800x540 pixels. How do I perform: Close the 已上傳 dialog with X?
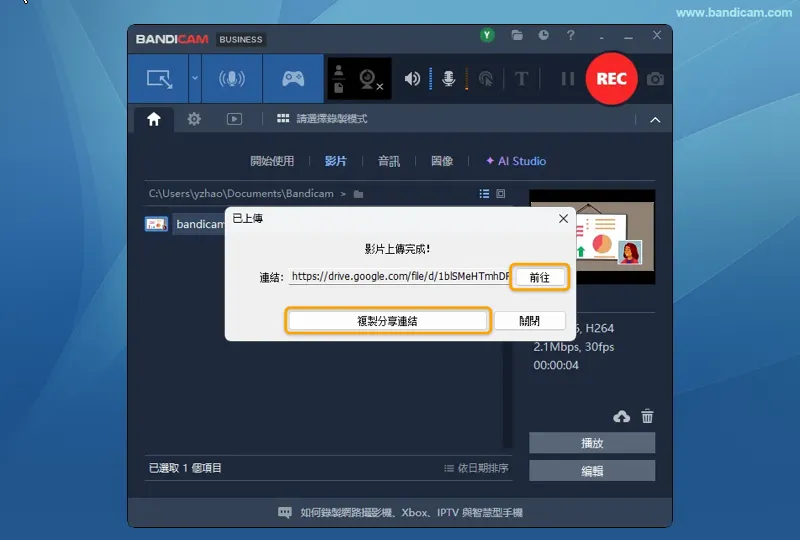click(563, 218)
